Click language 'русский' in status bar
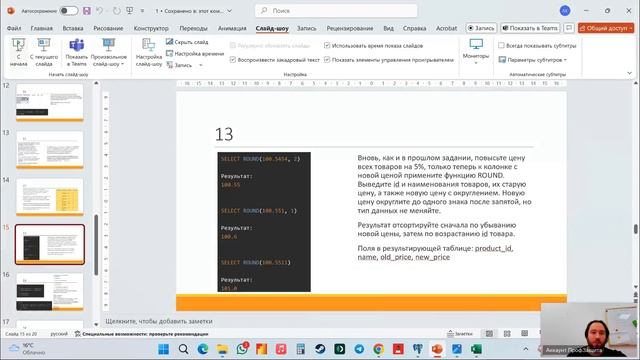 click(59, 334)
